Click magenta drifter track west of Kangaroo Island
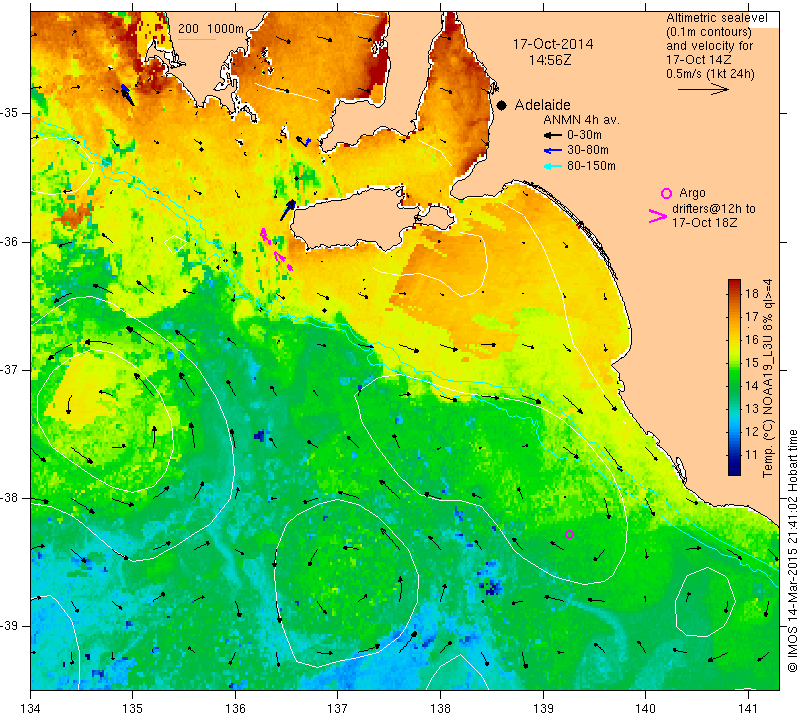Screen dimensions: 800x720 pos(276,249)
